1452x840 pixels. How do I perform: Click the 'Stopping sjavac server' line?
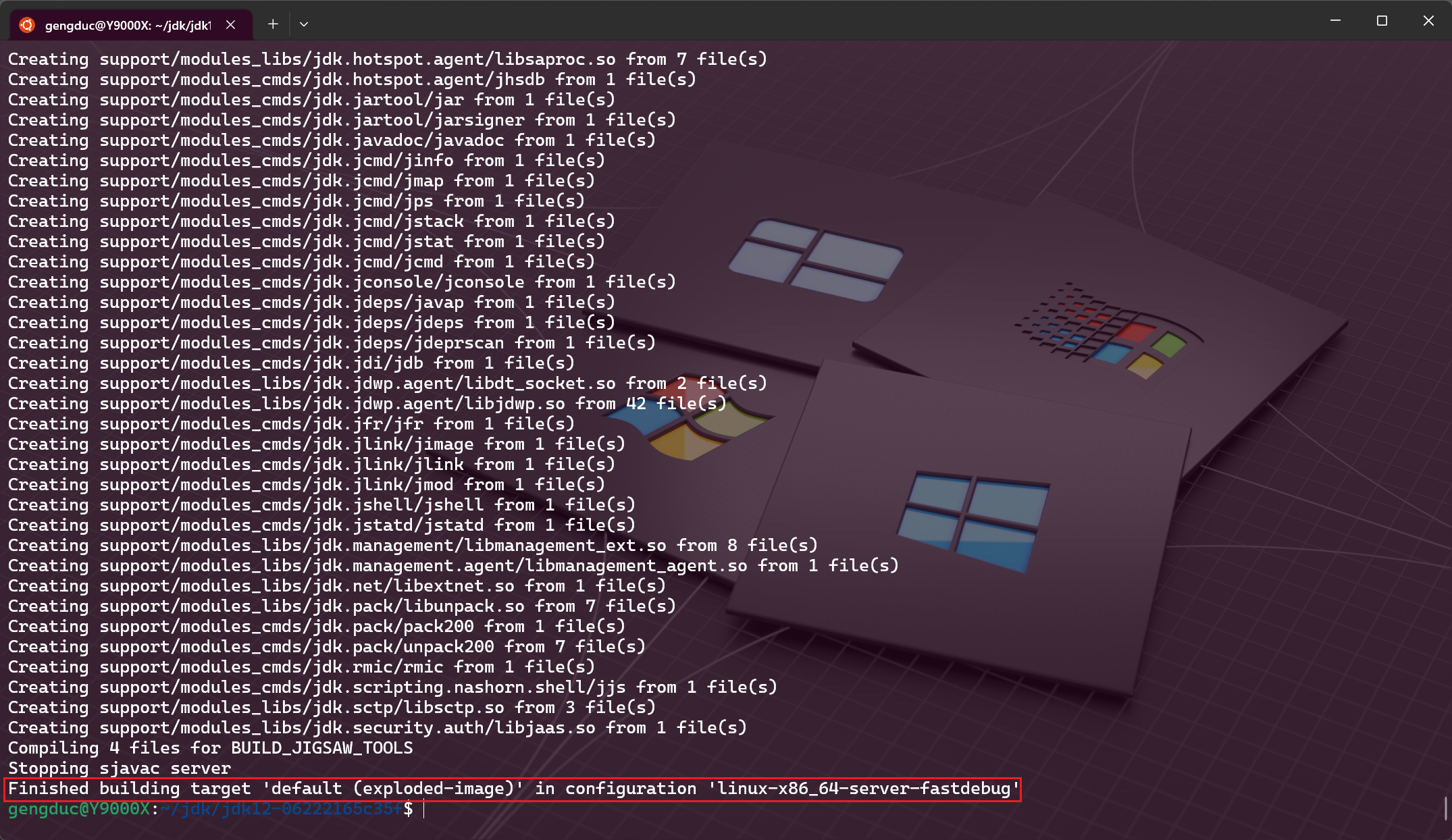(x=120, y=768)
